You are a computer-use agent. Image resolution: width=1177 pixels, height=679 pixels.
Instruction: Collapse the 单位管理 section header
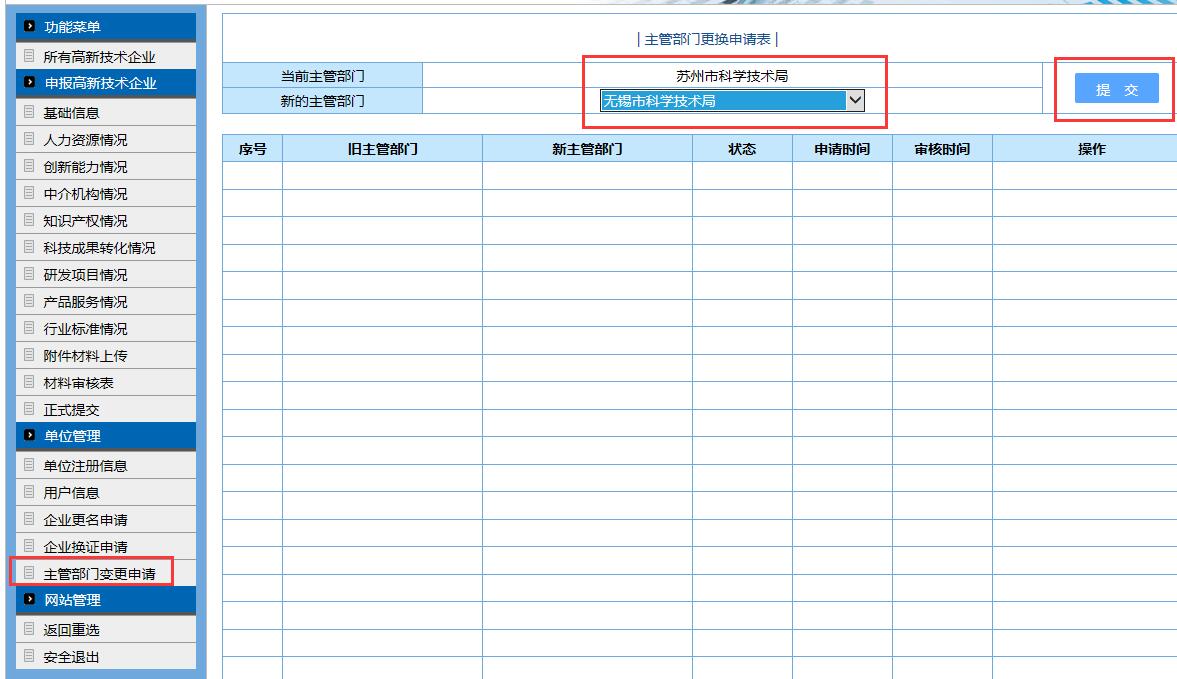click(x=106, y=436)
